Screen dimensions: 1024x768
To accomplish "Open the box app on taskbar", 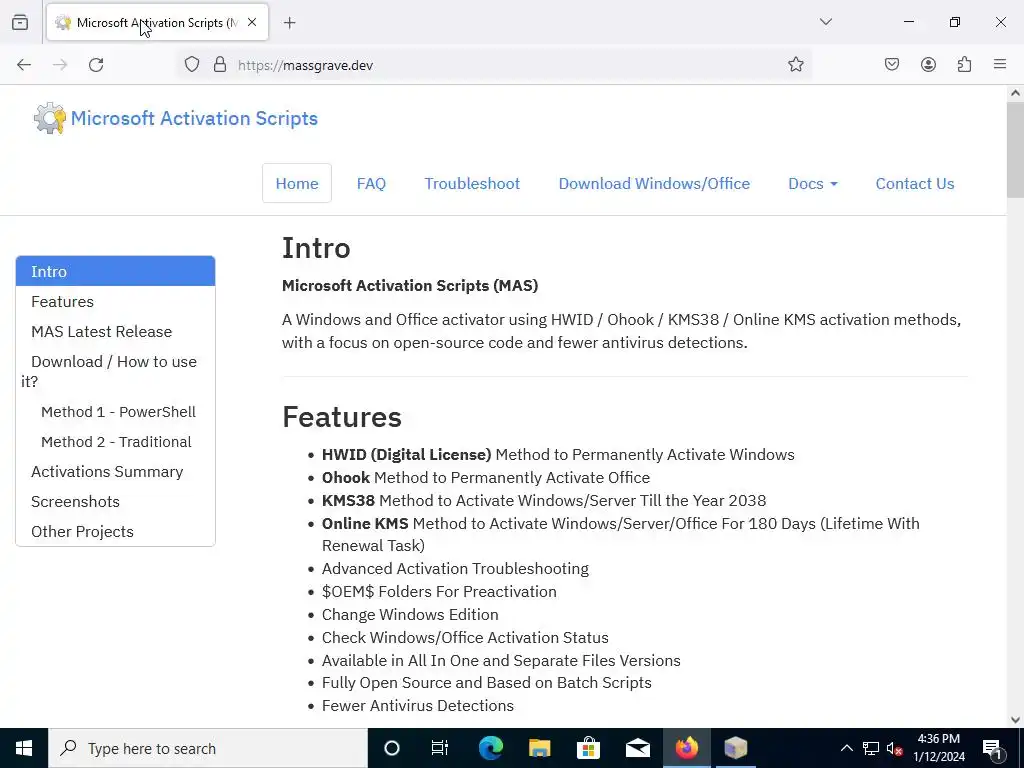I will (735, 748).
